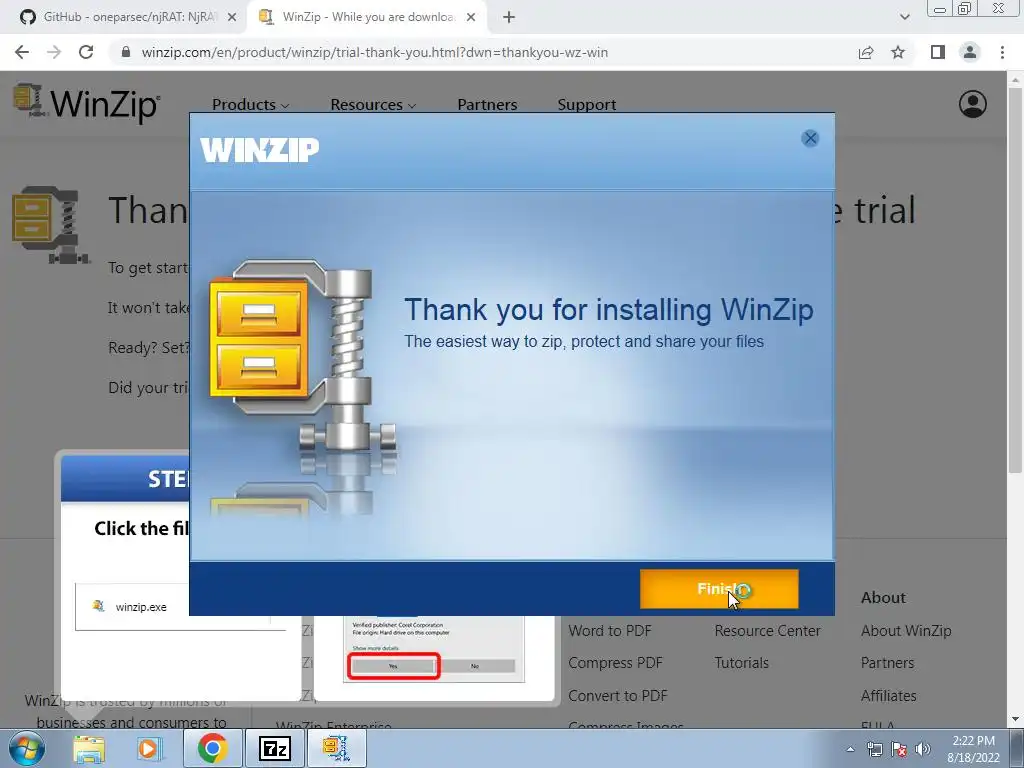
Task: Click the WinZip account user icon
Action: click(x=972, y=104)
